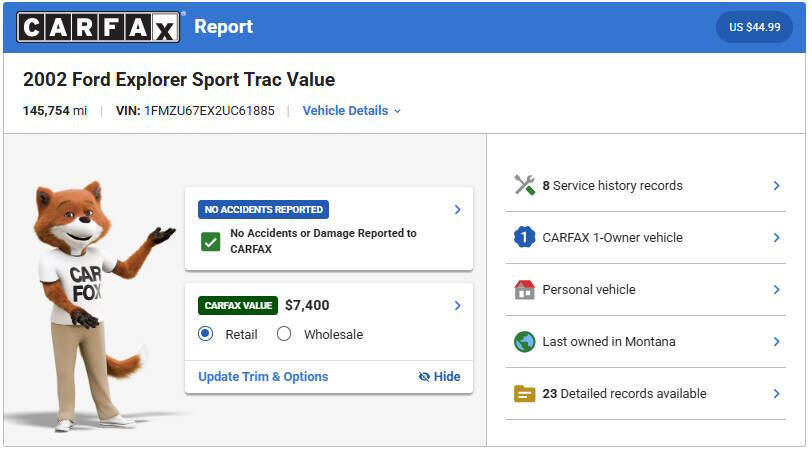Click the US $44.99 price button

[x=754, y=27]
